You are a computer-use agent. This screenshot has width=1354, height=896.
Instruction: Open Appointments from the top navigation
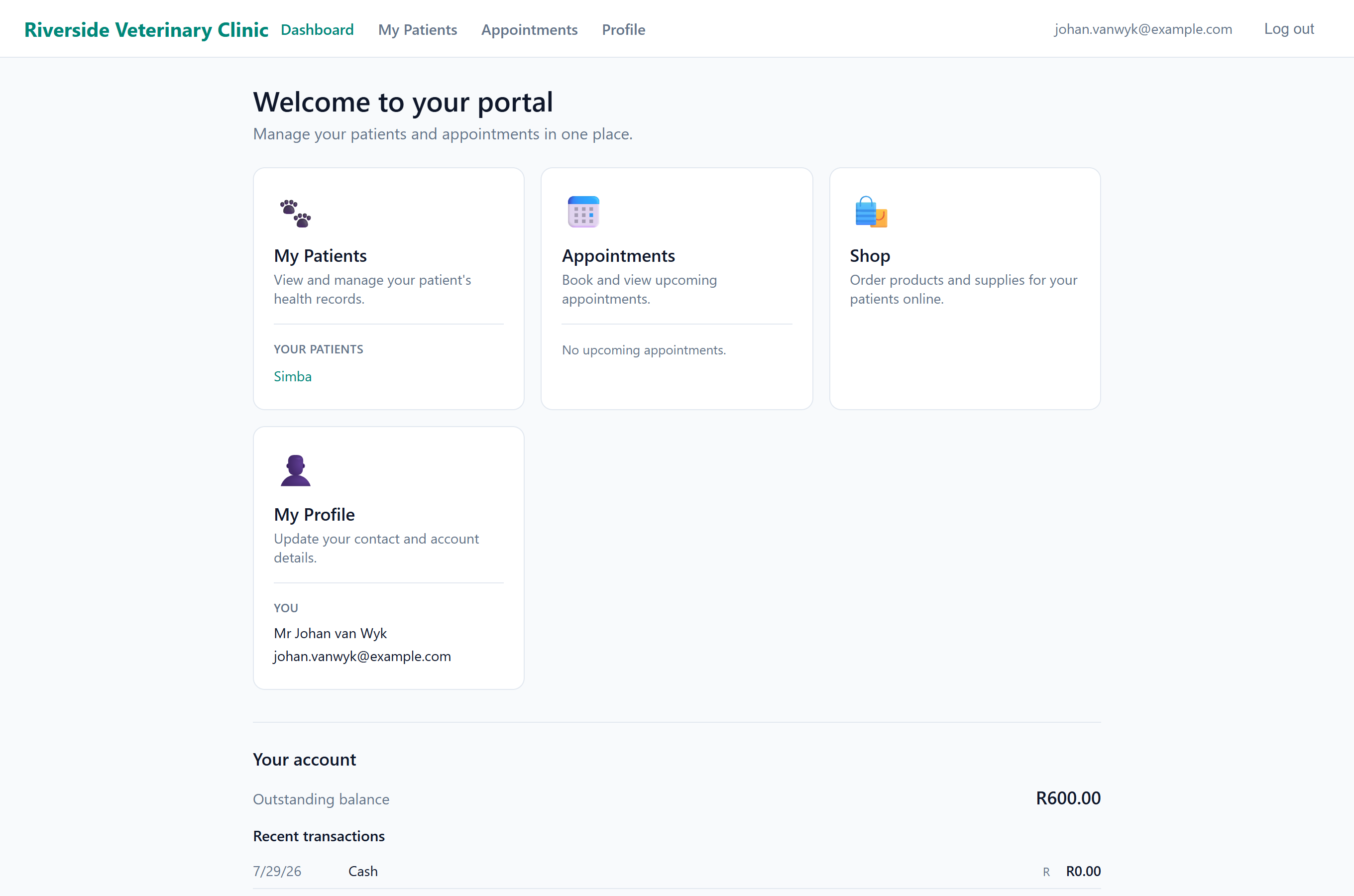(x=529, y=30)
